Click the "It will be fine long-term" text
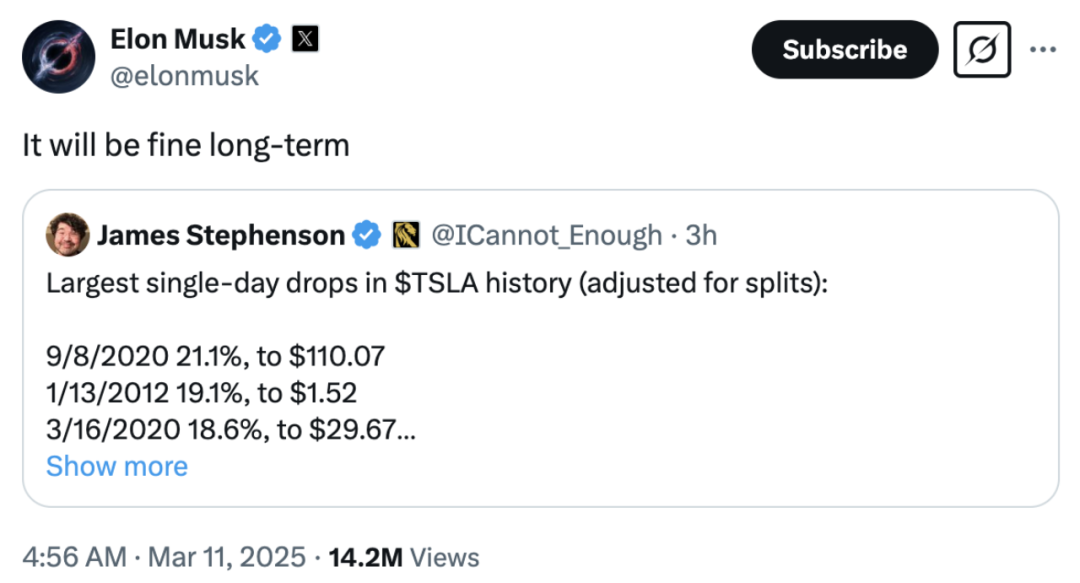Image resolution: width=1080 pixels, height=583 pixels. pyautogui.click(x=186, y=146)
